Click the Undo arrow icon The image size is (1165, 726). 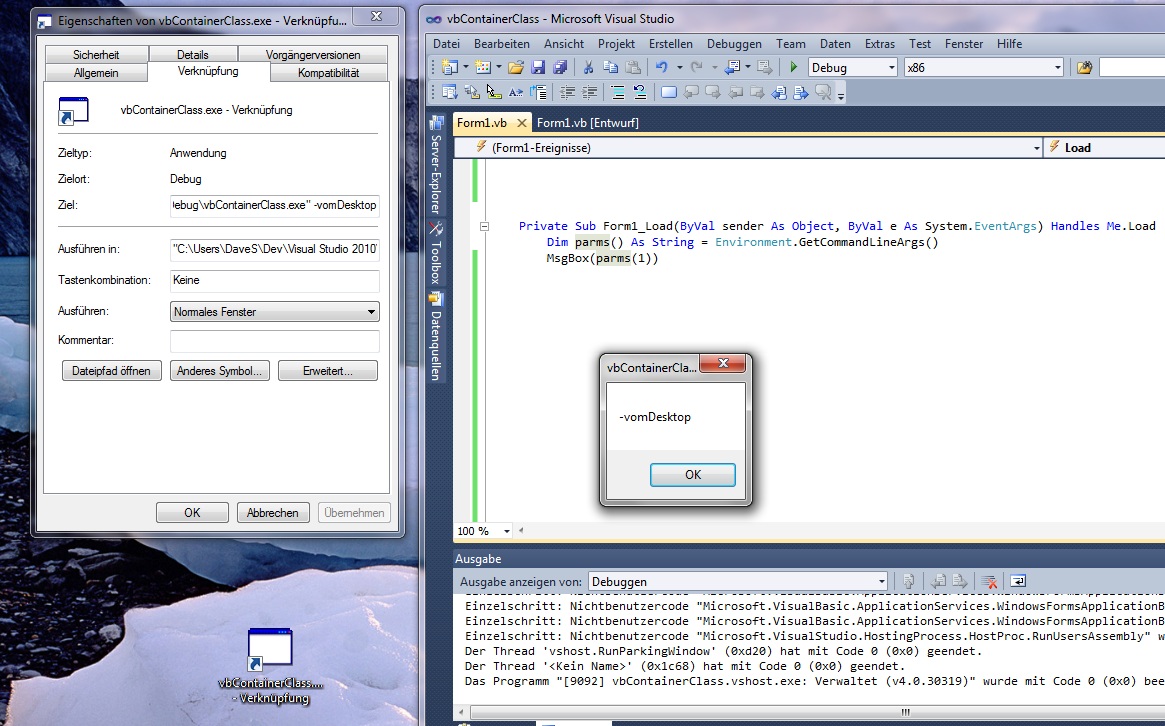pyautogui.click(x=661, y=67)
